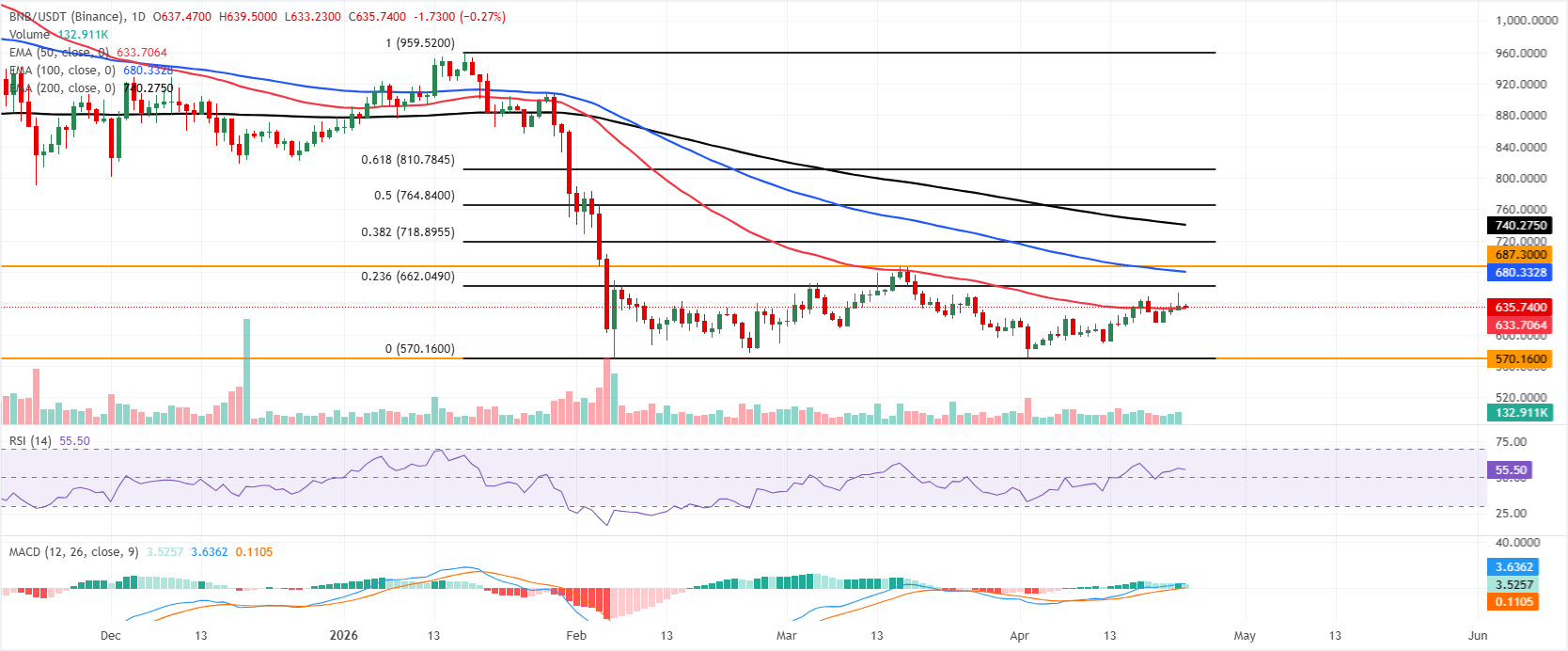Screen dimensions: 1568x651
Task: Click the Fibonacci 0 (570.1600) level label
Action: pos(419,349)
